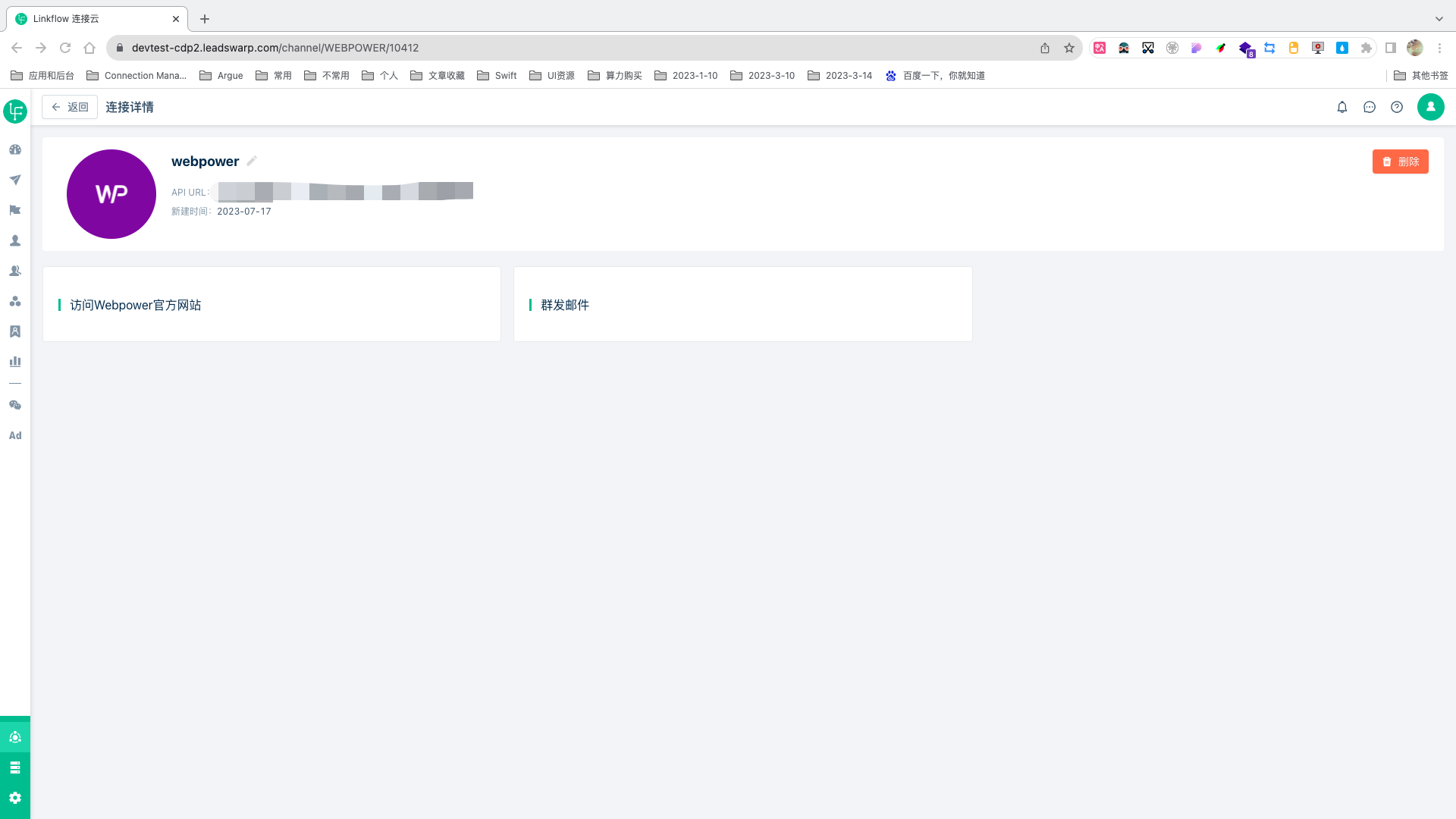The image size is (1456, 819).
Task: Open a new browser tab
Action: coord(205,19)
